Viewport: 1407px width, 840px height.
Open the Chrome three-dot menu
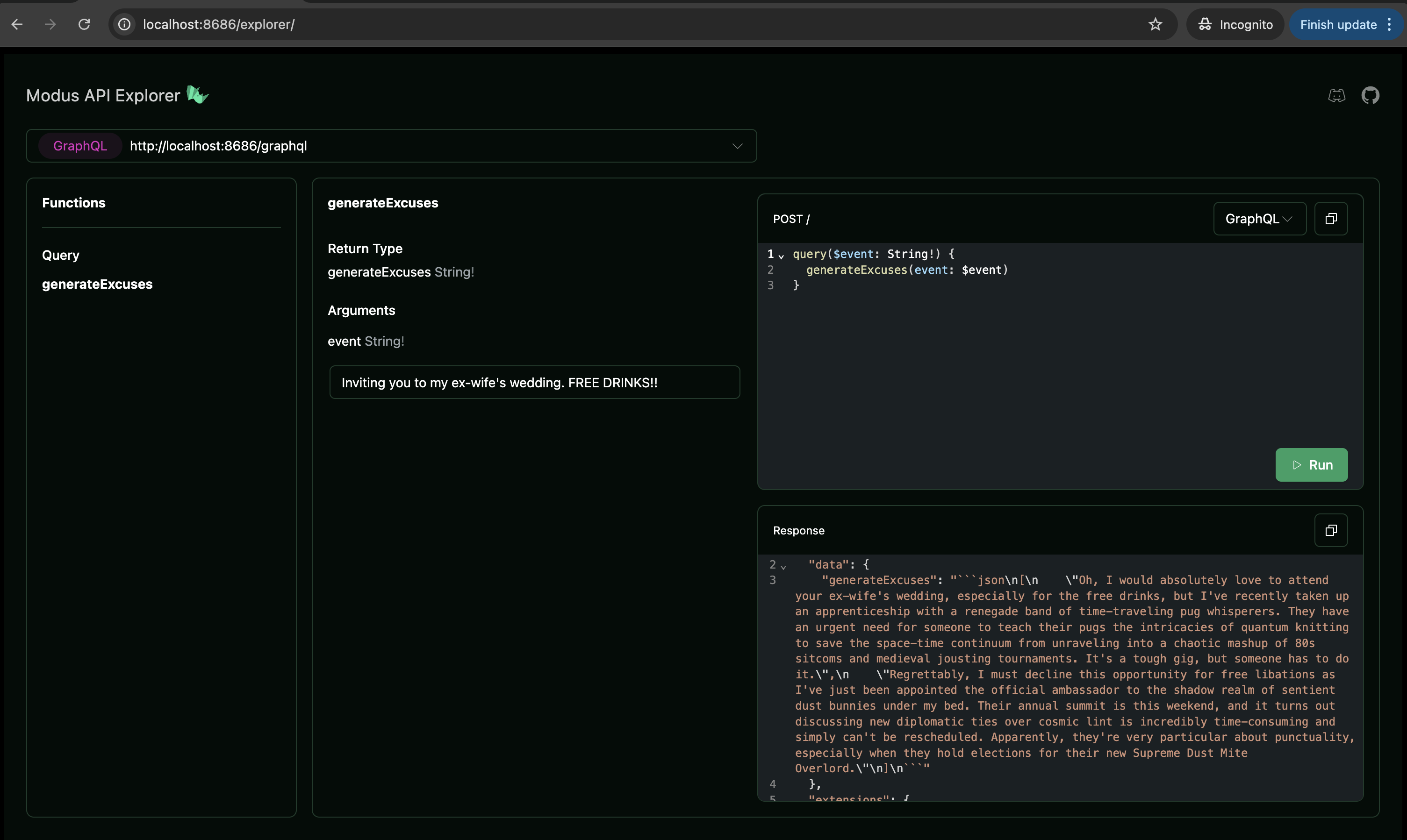(x=1389, y=24)
